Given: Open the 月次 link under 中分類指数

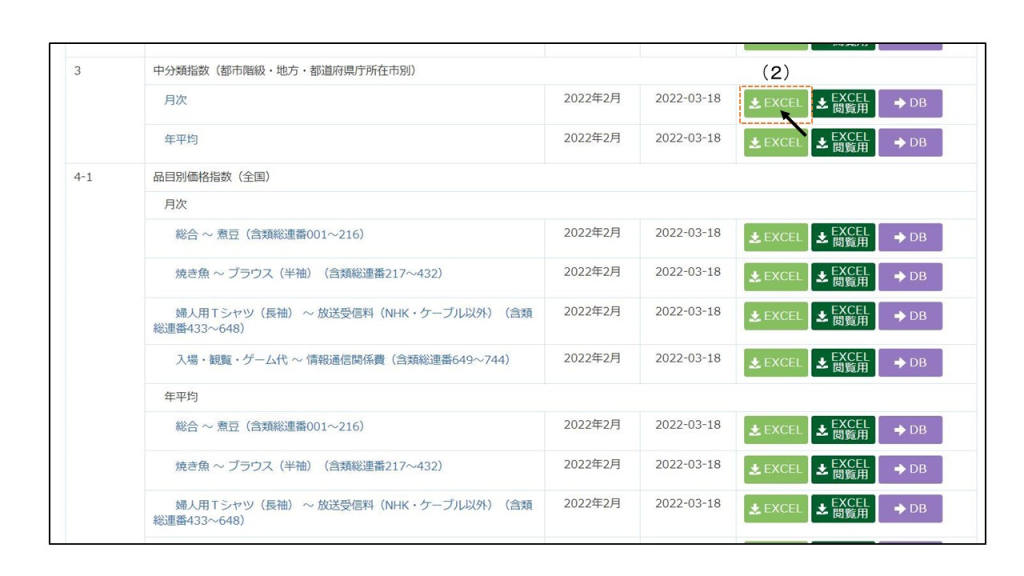Looking at the screenshot, I should pyautogui.click(x=176, y=100).
